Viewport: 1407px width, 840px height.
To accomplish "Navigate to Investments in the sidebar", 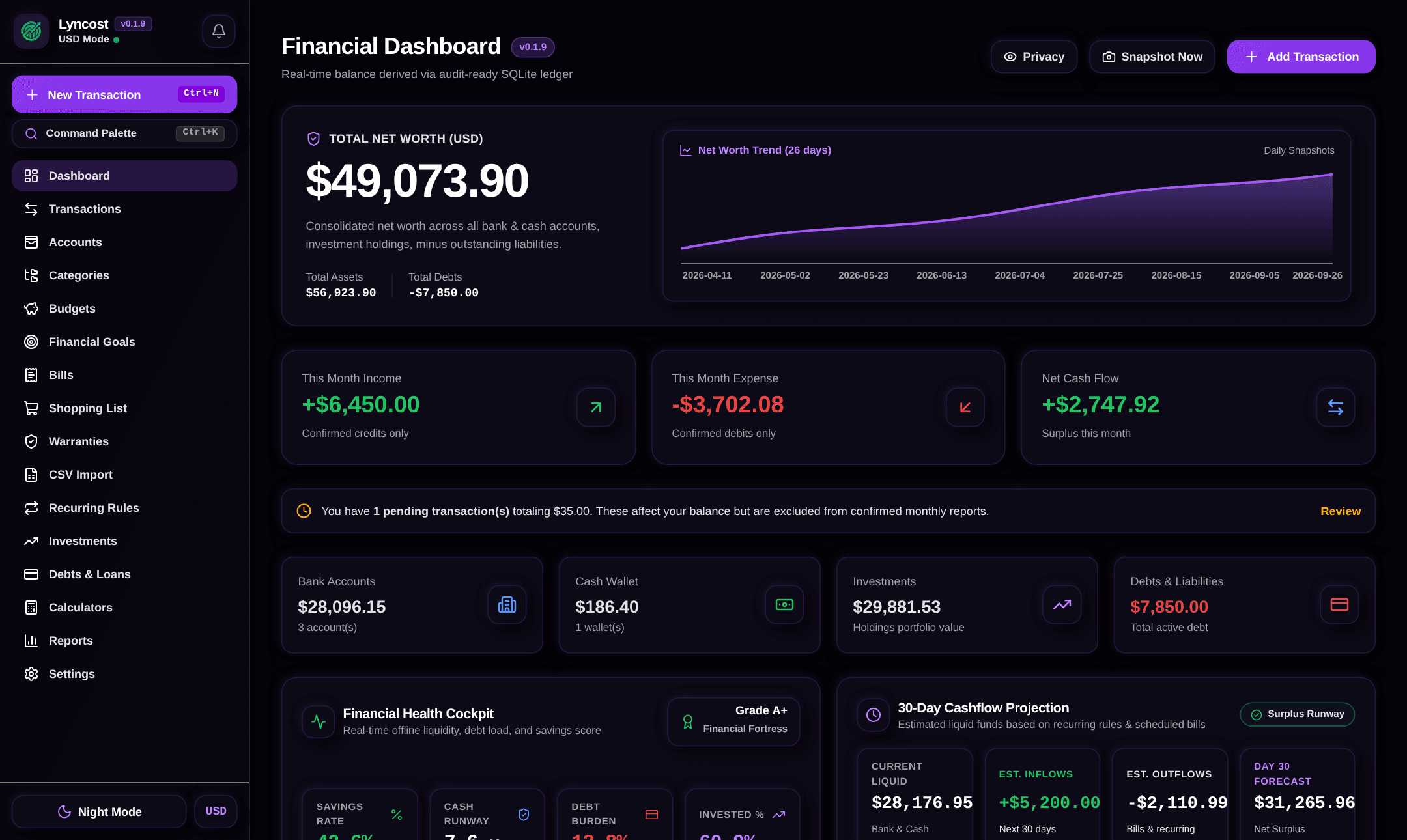I will click(124, 541).
